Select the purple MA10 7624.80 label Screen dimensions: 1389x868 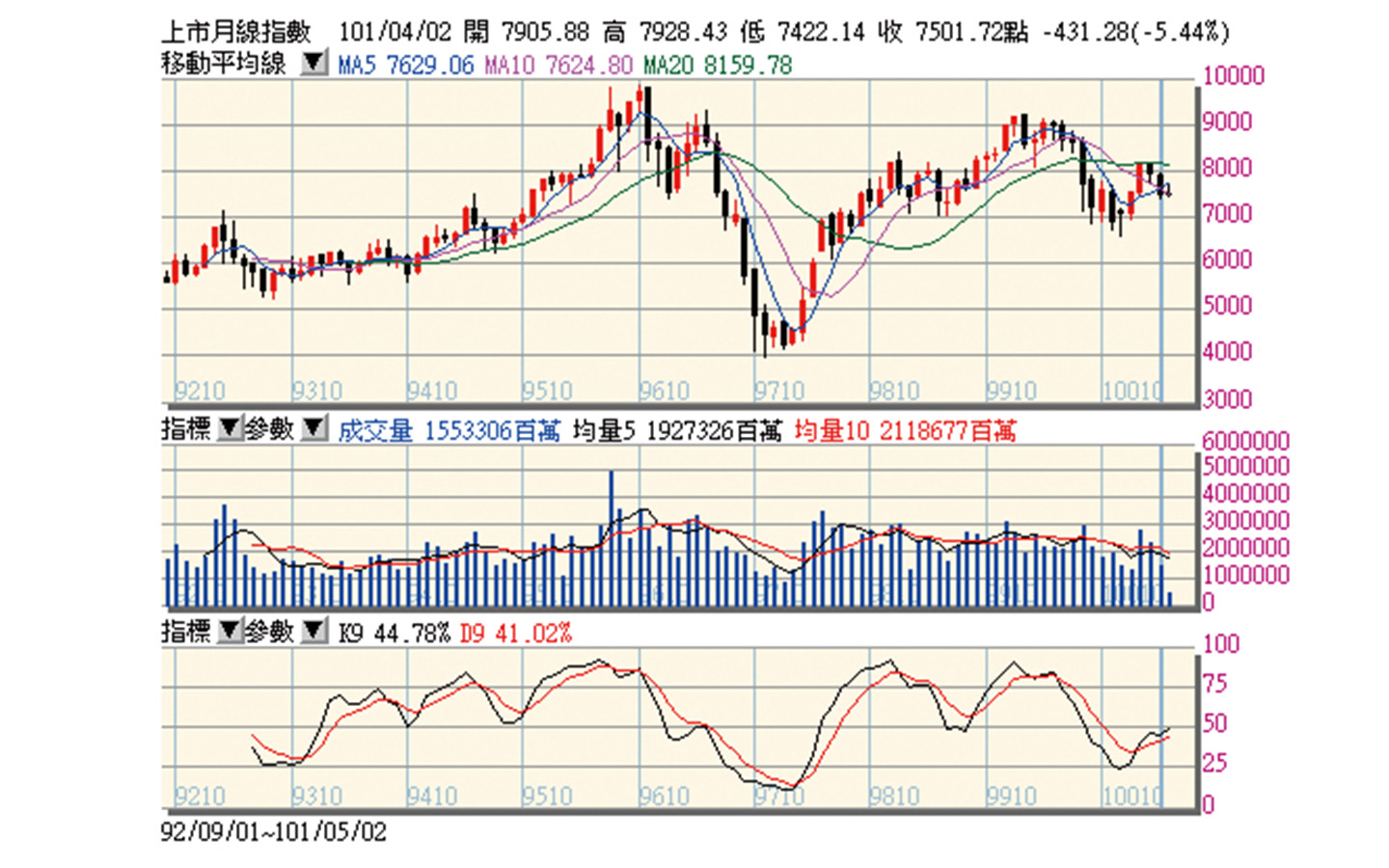pyautogui.click(x=558, y=65)
